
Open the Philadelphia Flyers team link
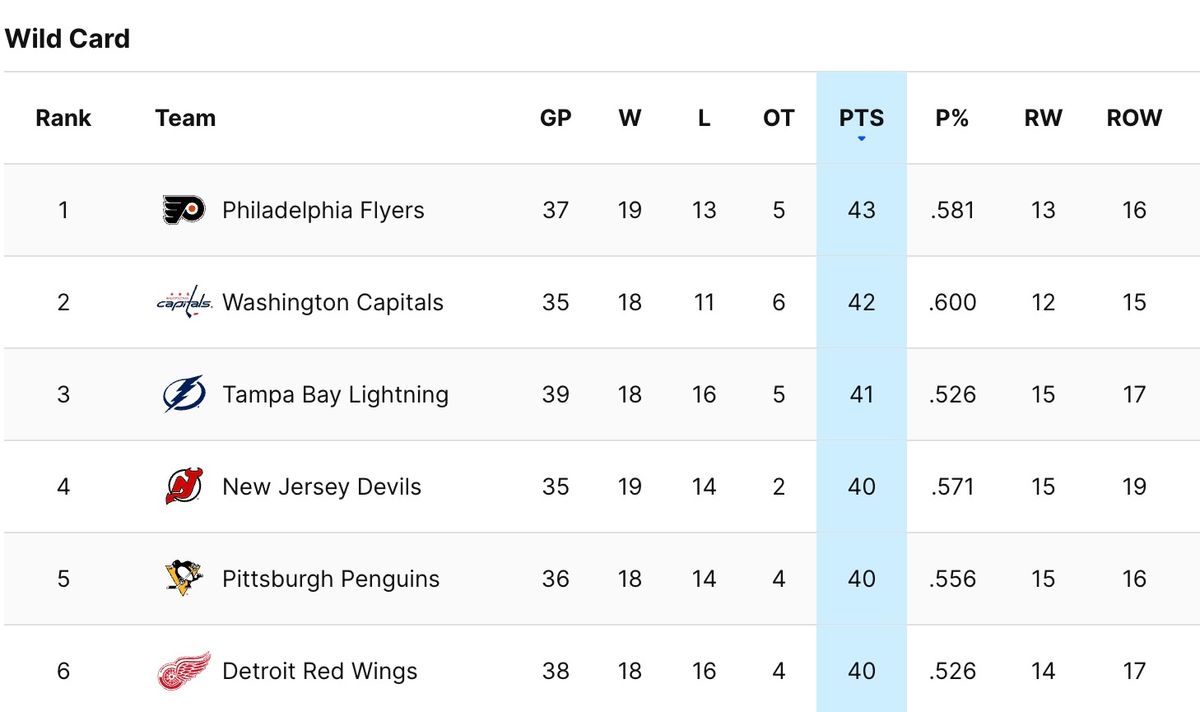[x=323, y=210]
